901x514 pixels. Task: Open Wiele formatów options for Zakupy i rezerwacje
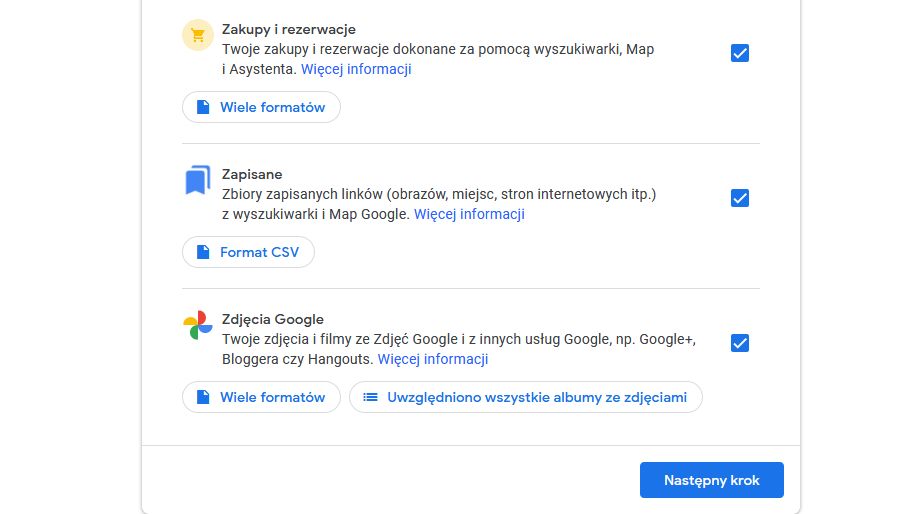pos(261,107)
